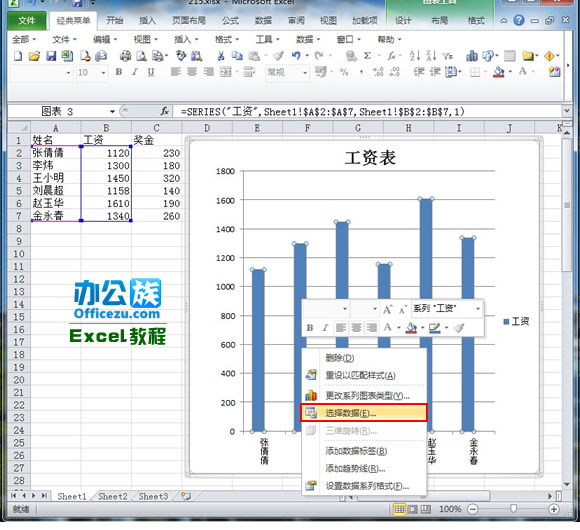This screenshot has width=580, height=530.
Task: Click the Copy icon in the toolbar
Action: 237,56
